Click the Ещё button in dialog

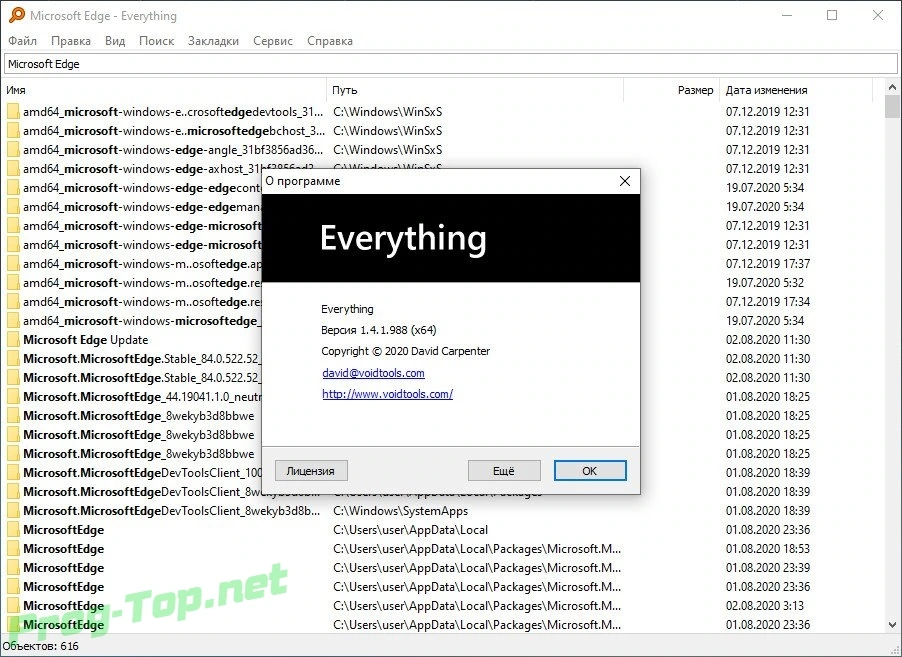[504, 471]
